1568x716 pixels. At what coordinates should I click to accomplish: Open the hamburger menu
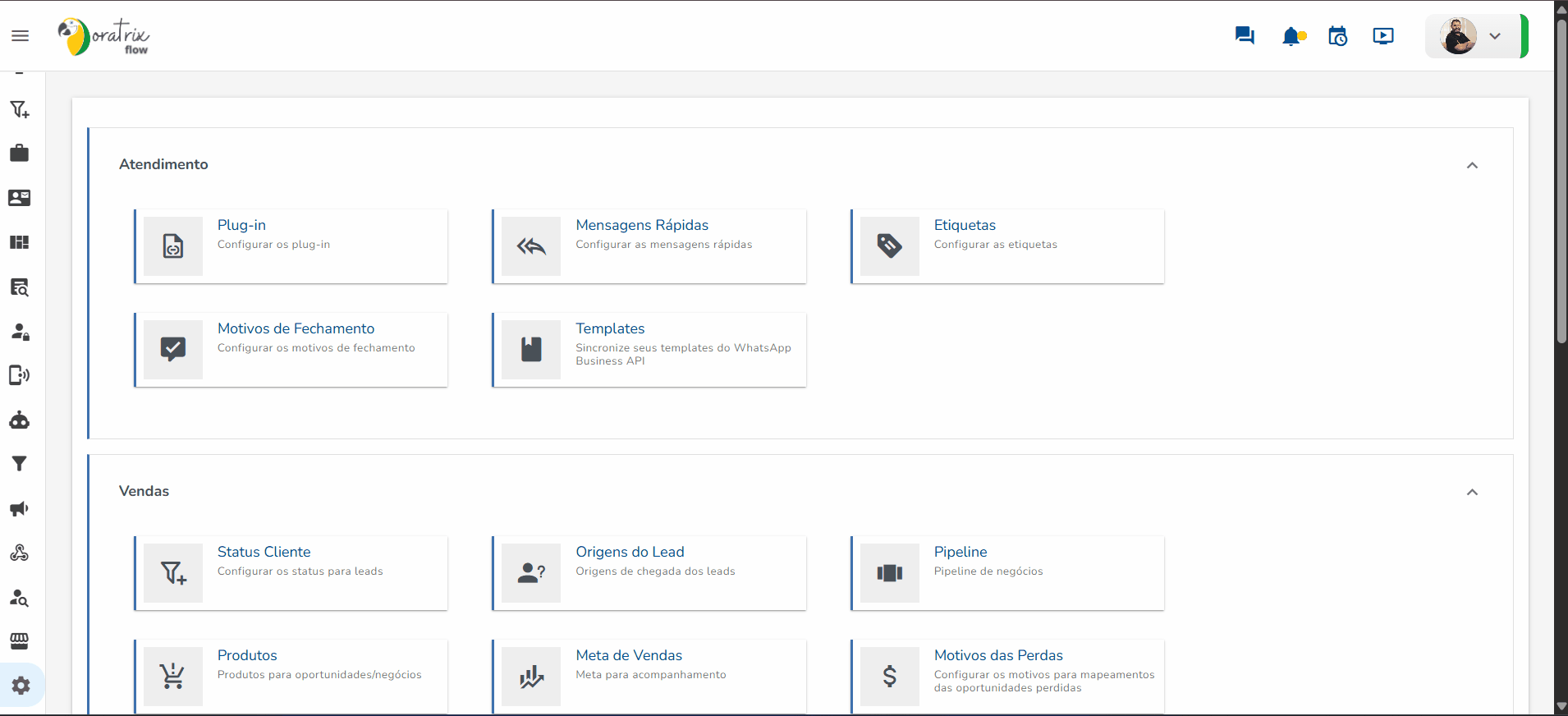(x=20, y=35)
